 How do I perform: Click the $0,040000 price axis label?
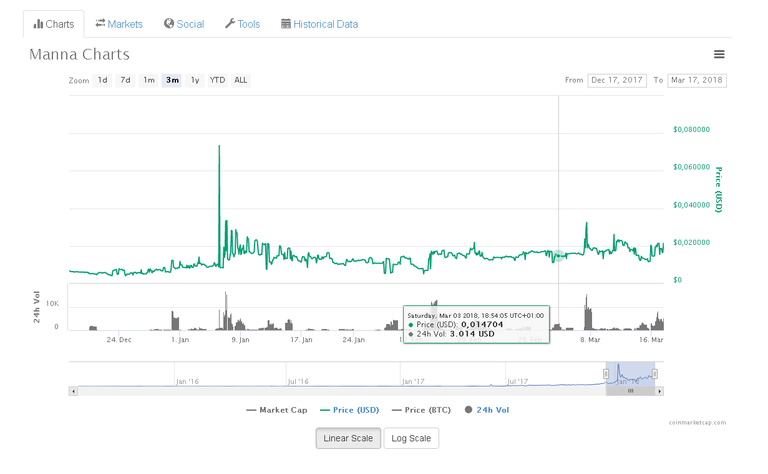(691, 205)
